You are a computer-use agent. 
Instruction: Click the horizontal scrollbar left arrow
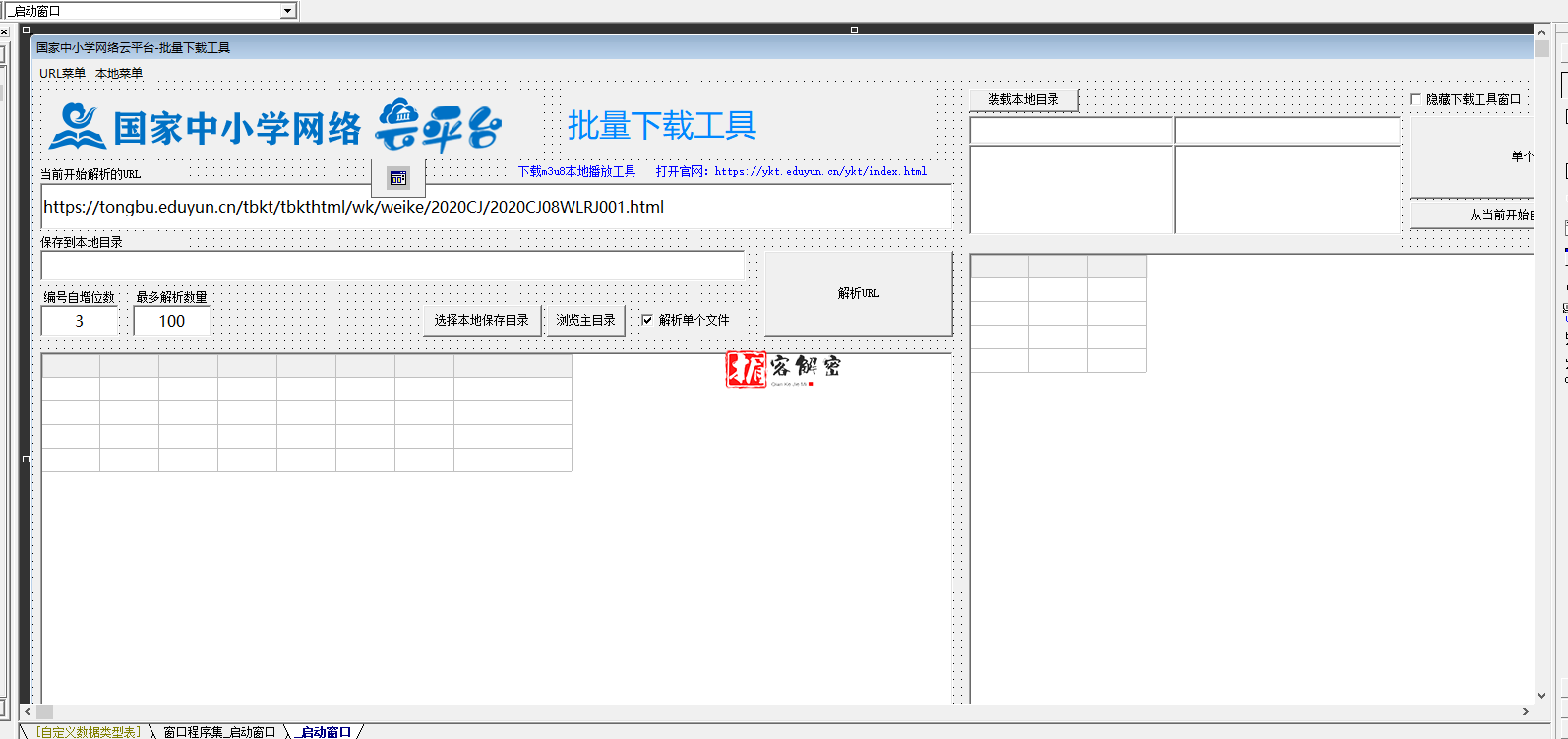[27, 711]
